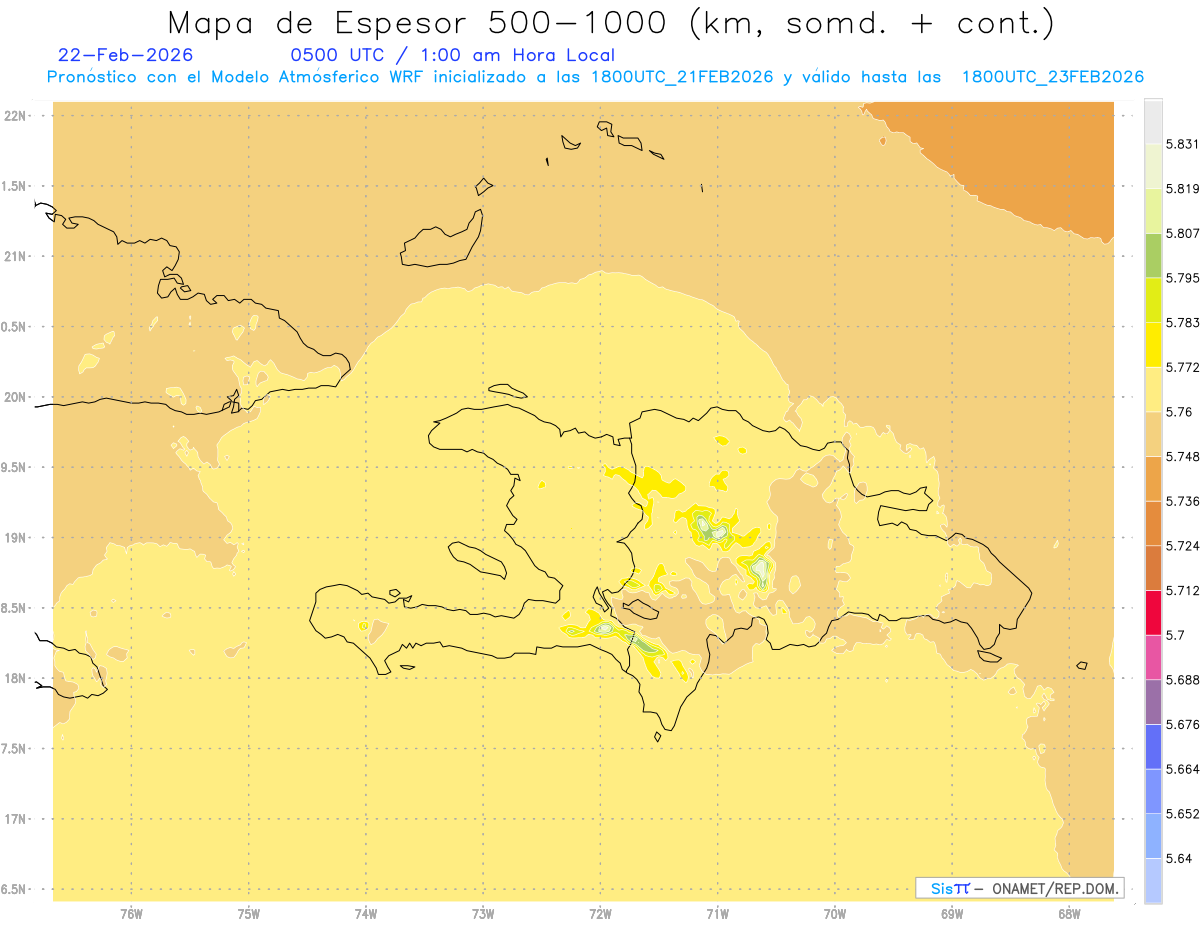The width and height of the screenshot is (1200, 927).
Task: Select the latitude label "21N"
Action: tap(15, 257)
